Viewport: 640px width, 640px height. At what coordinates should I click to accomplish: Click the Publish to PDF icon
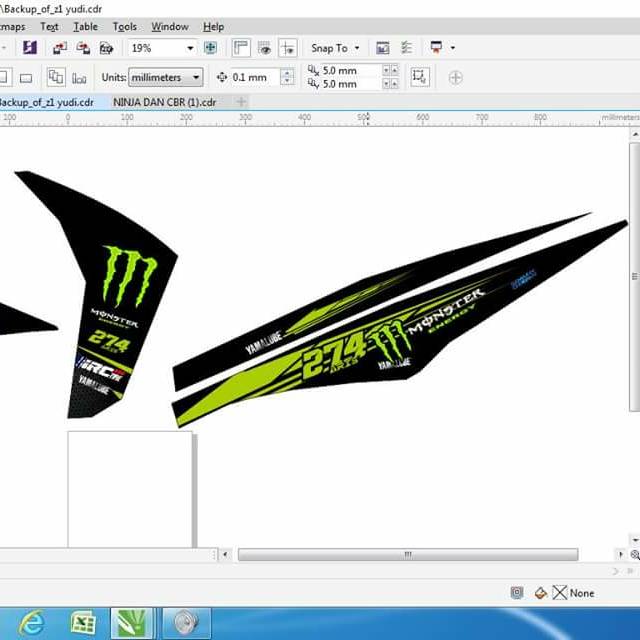pyautogui.click(x=106, y=48)
